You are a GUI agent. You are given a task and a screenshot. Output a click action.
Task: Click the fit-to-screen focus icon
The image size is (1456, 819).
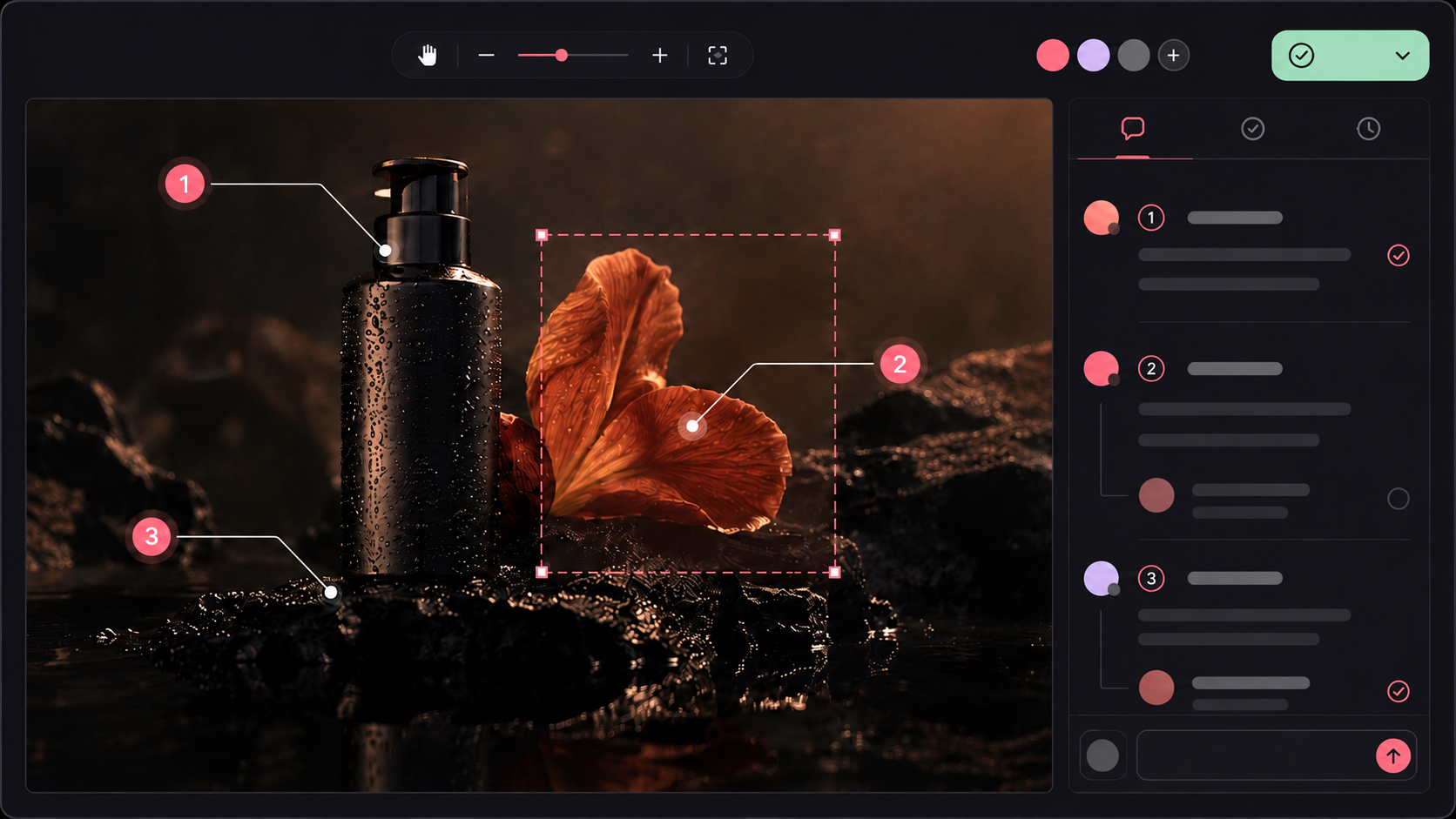click(x=718, y=56)
